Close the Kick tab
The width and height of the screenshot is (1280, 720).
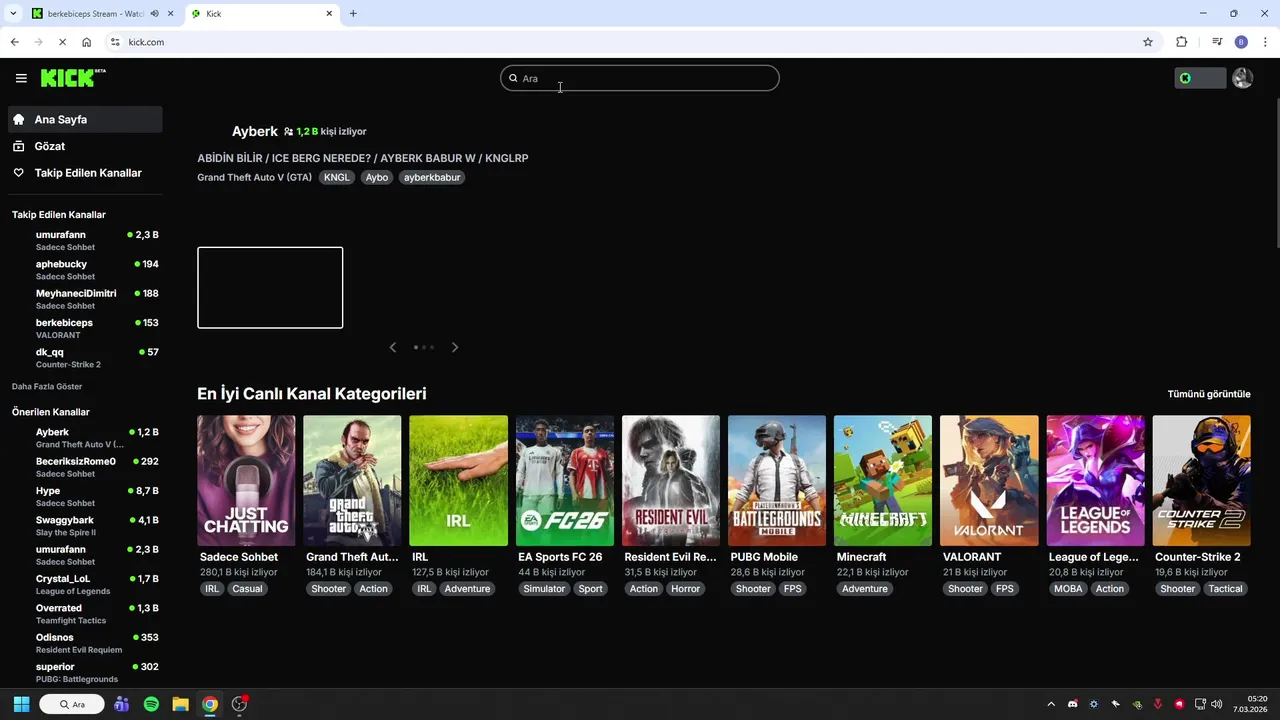pyautogui.click(x=329, y=14)
